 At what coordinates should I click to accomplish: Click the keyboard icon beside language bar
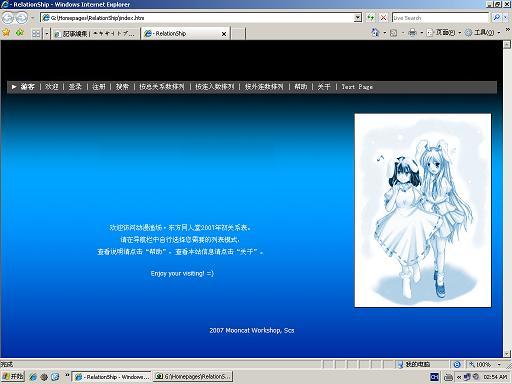[448, 377]
